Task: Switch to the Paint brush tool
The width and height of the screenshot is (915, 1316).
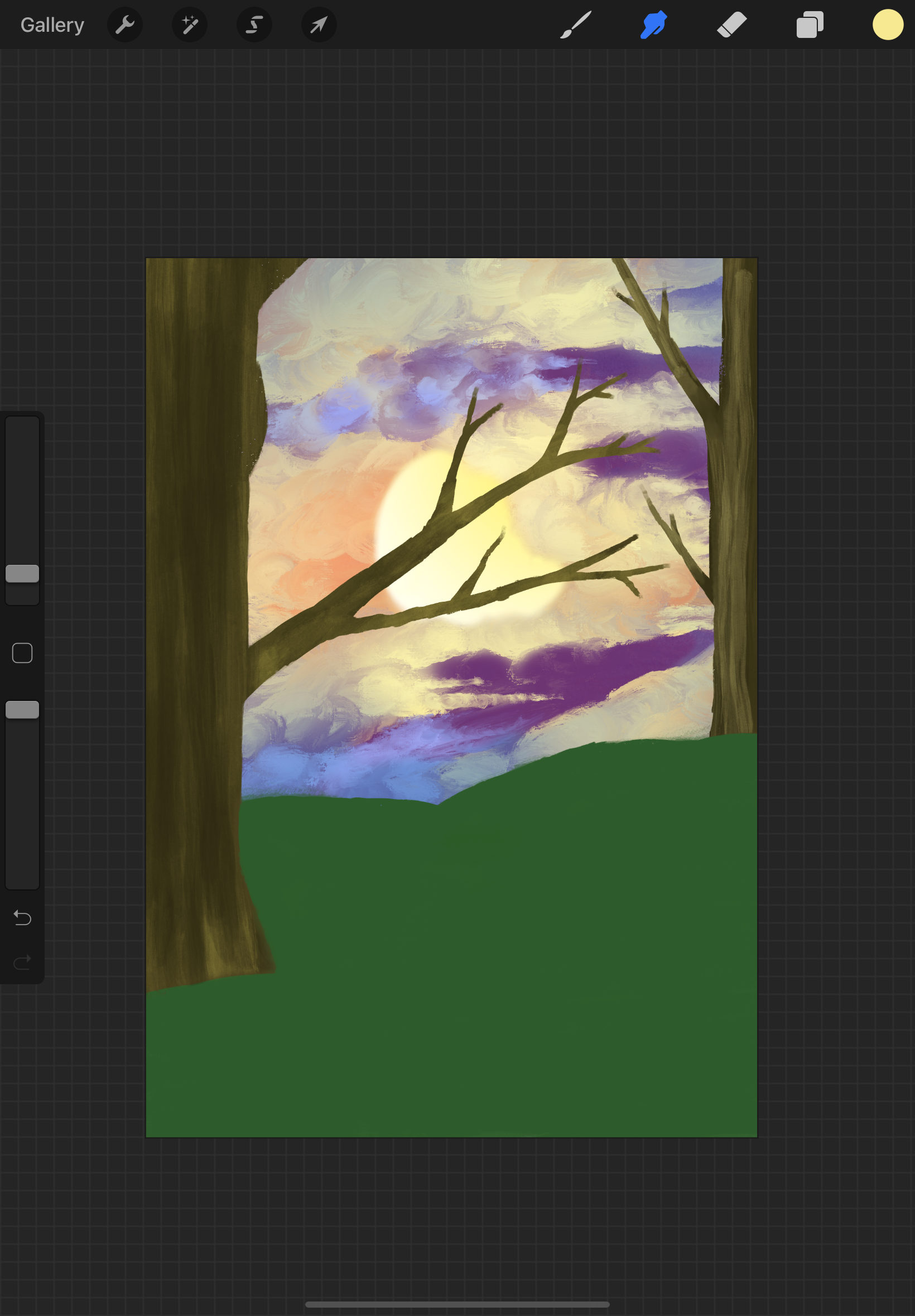Action: (576, 24)
